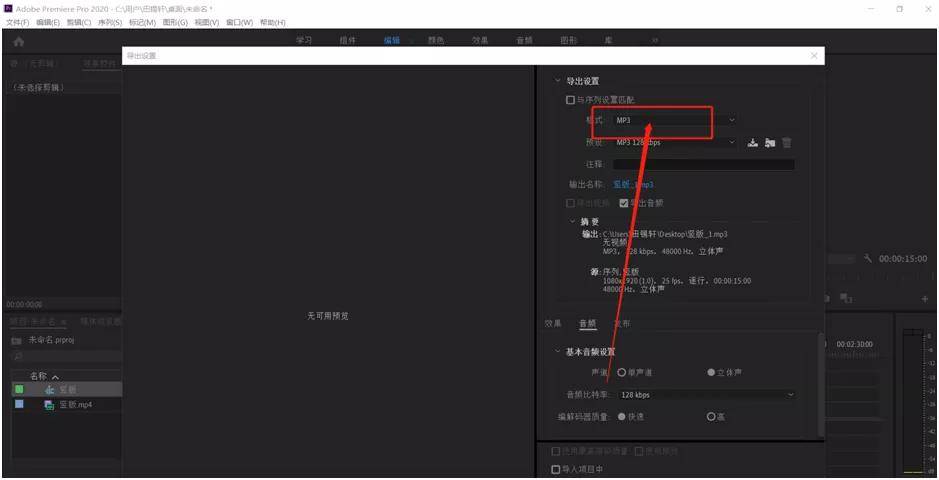The height and width of the screenshot is (480, 939).
Task: Switch to the 库 workspace
Action: 608,41
